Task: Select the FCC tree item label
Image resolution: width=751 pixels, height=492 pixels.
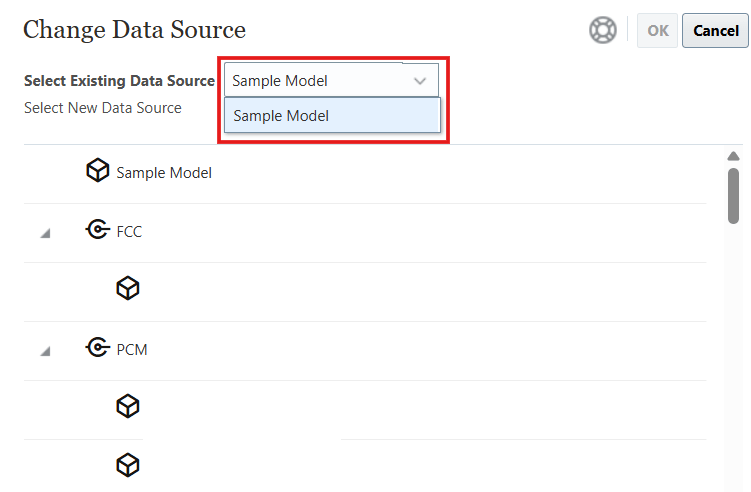Action: (130, 232)
